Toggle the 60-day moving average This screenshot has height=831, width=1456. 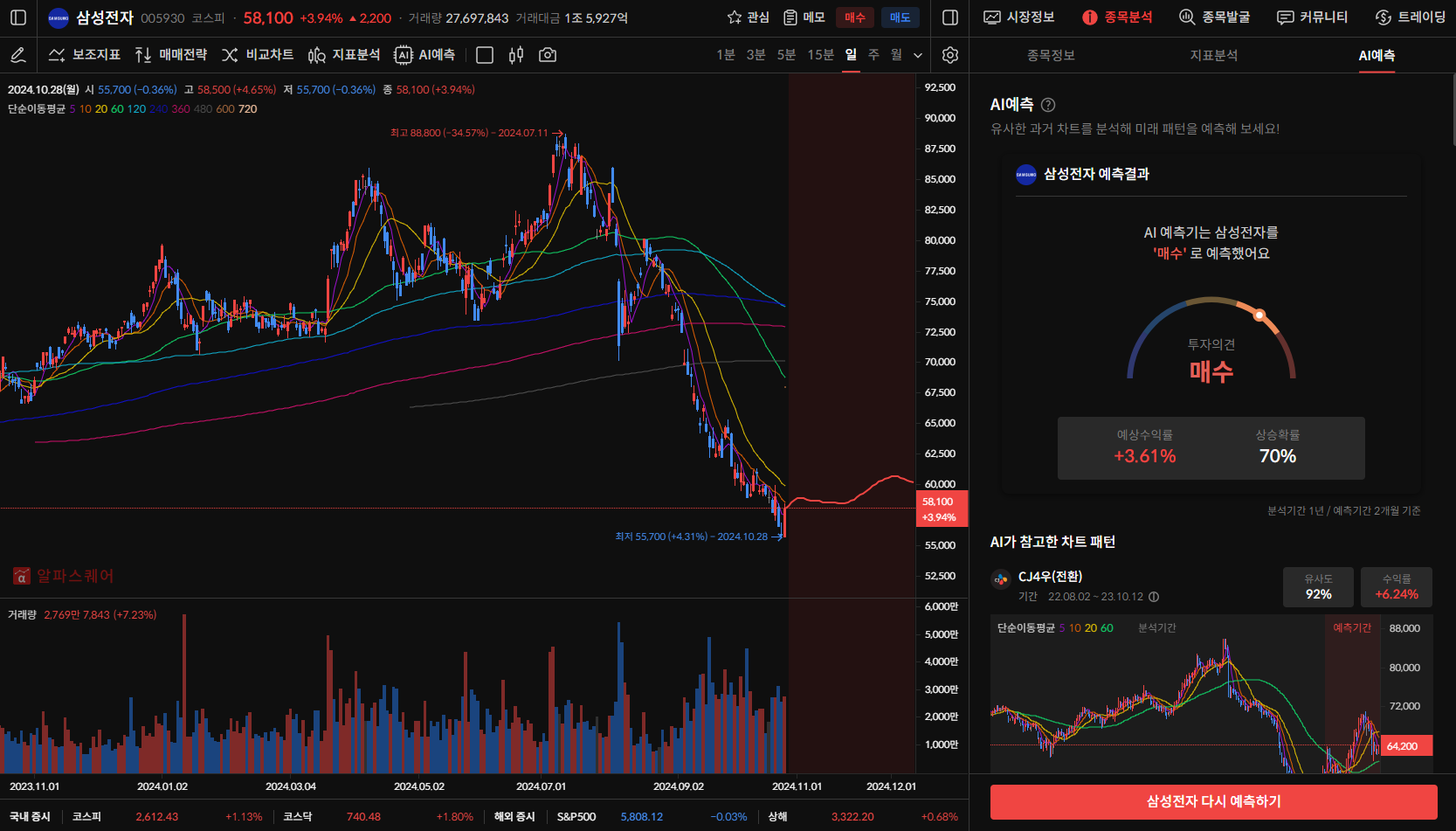118,109
